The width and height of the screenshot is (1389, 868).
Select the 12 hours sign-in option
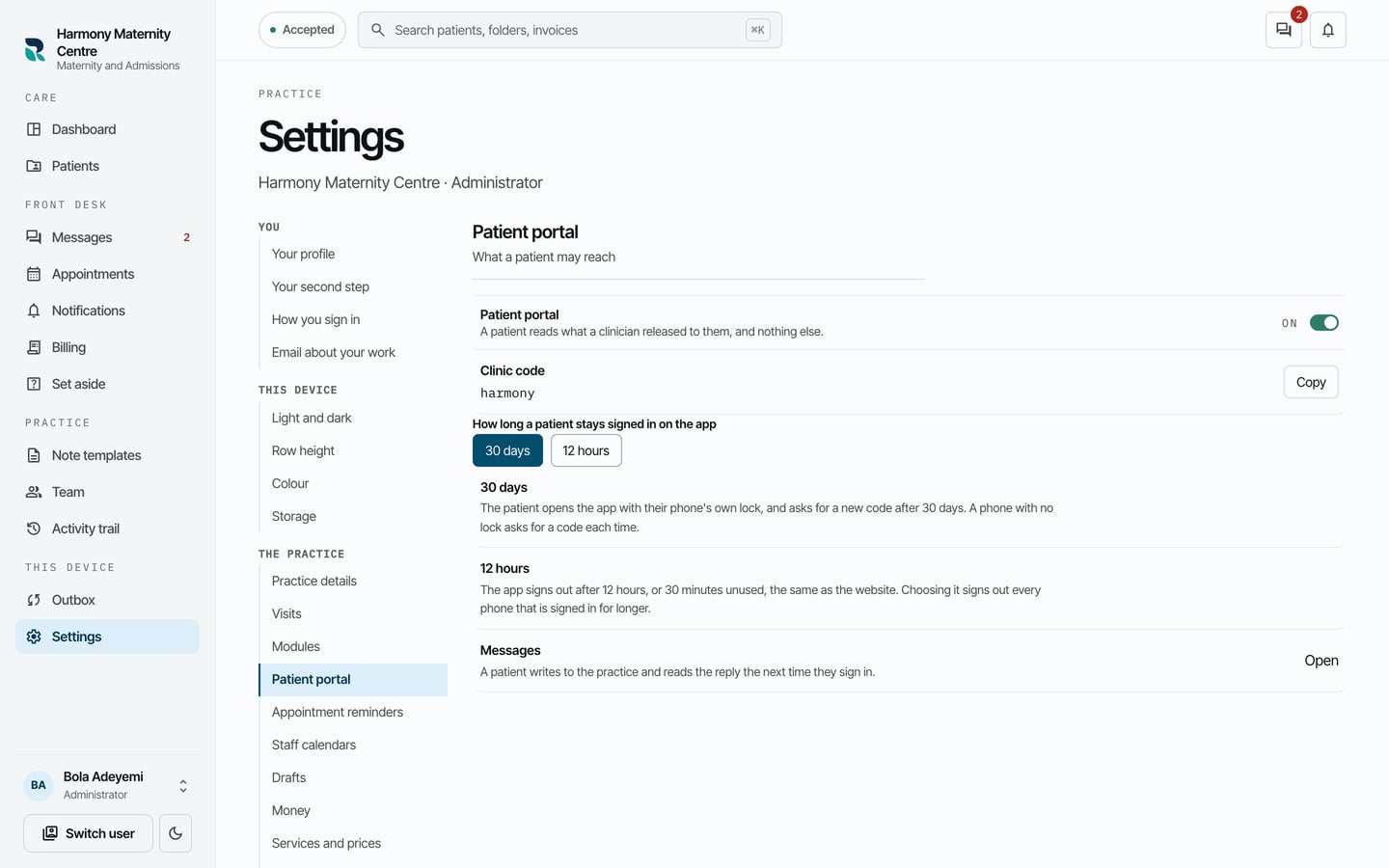(586, 450)
